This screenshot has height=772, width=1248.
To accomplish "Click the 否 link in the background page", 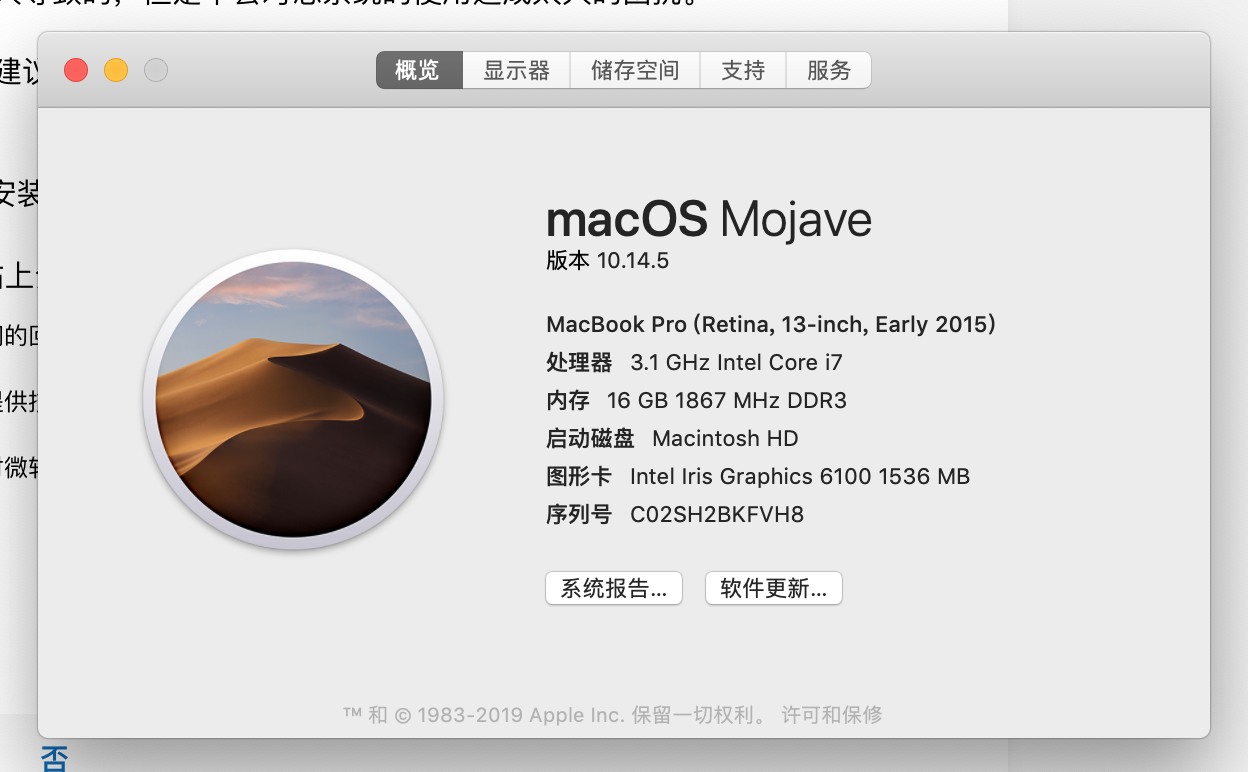I will tap(54, 759).
